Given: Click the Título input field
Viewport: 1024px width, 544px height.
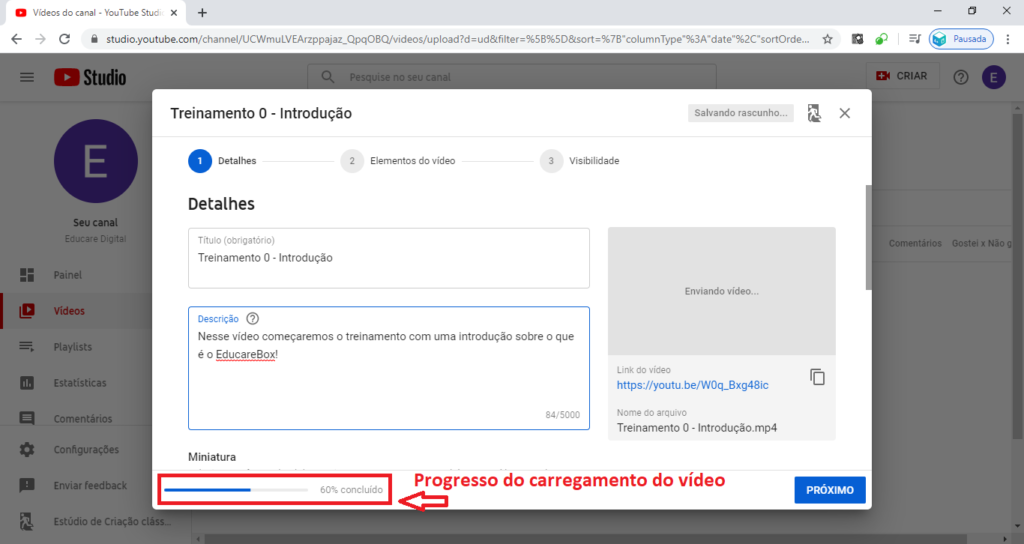Looking at the screenshot, I should [389, 258].
